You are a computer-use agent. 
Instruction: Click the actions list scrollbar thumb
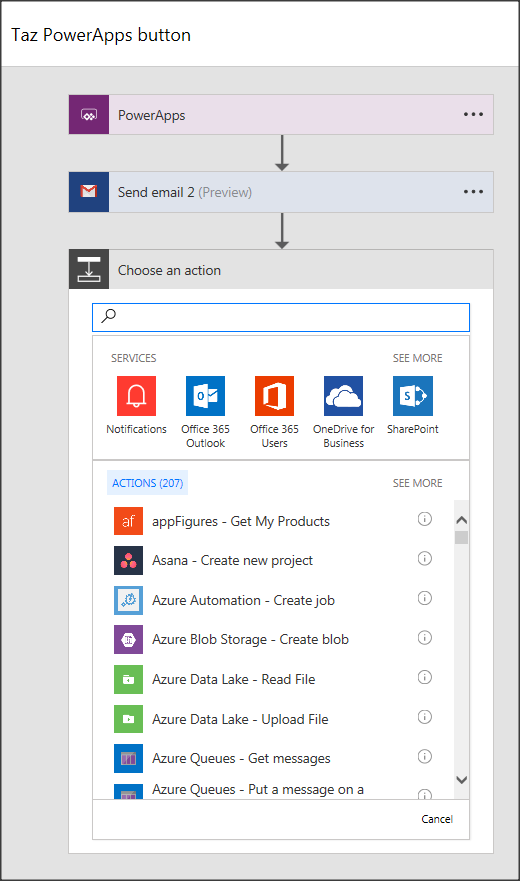pyautogui.click(x=462, y=538)
